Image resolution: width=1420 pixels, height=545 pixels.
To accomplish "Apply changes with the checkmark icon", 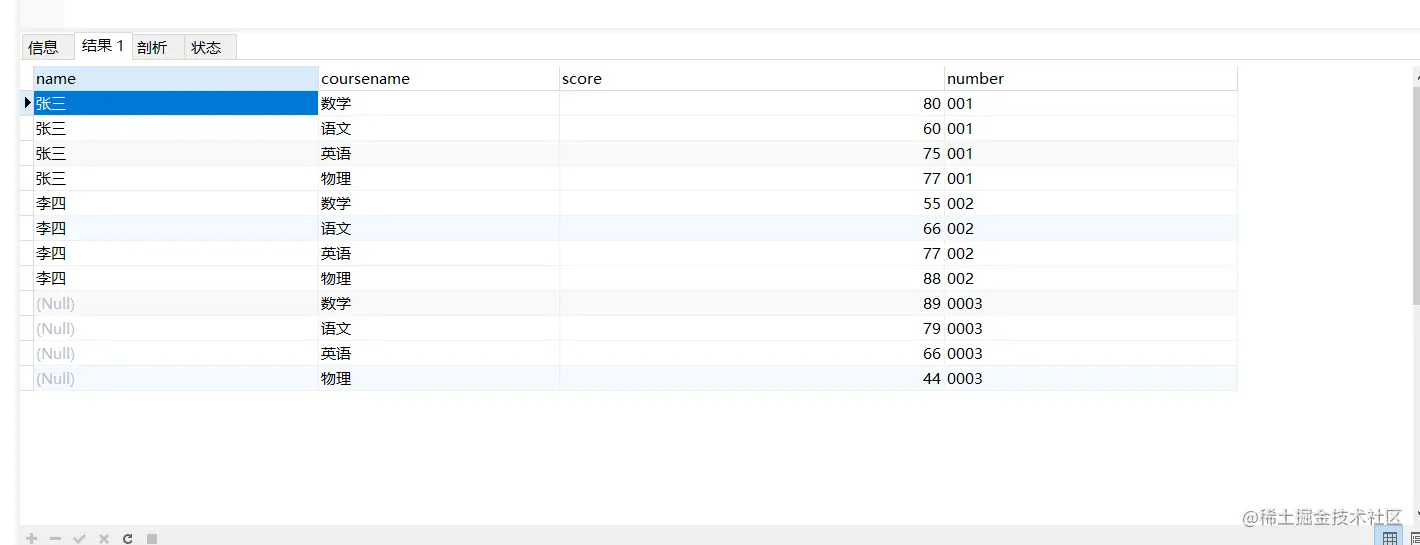I will click(x=79, y=538).
